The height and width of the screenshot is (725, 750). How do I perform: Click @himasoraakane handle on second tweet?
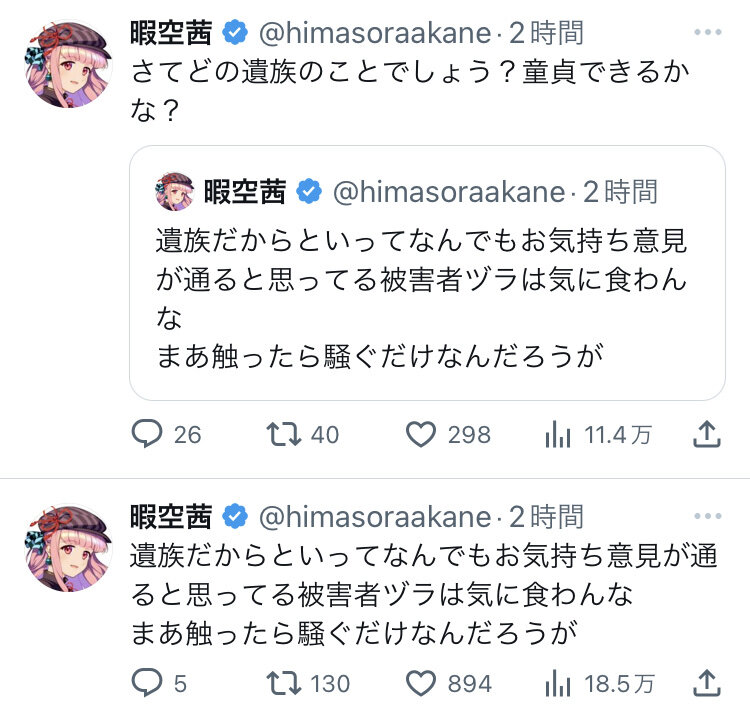click(x=375, y=517)
